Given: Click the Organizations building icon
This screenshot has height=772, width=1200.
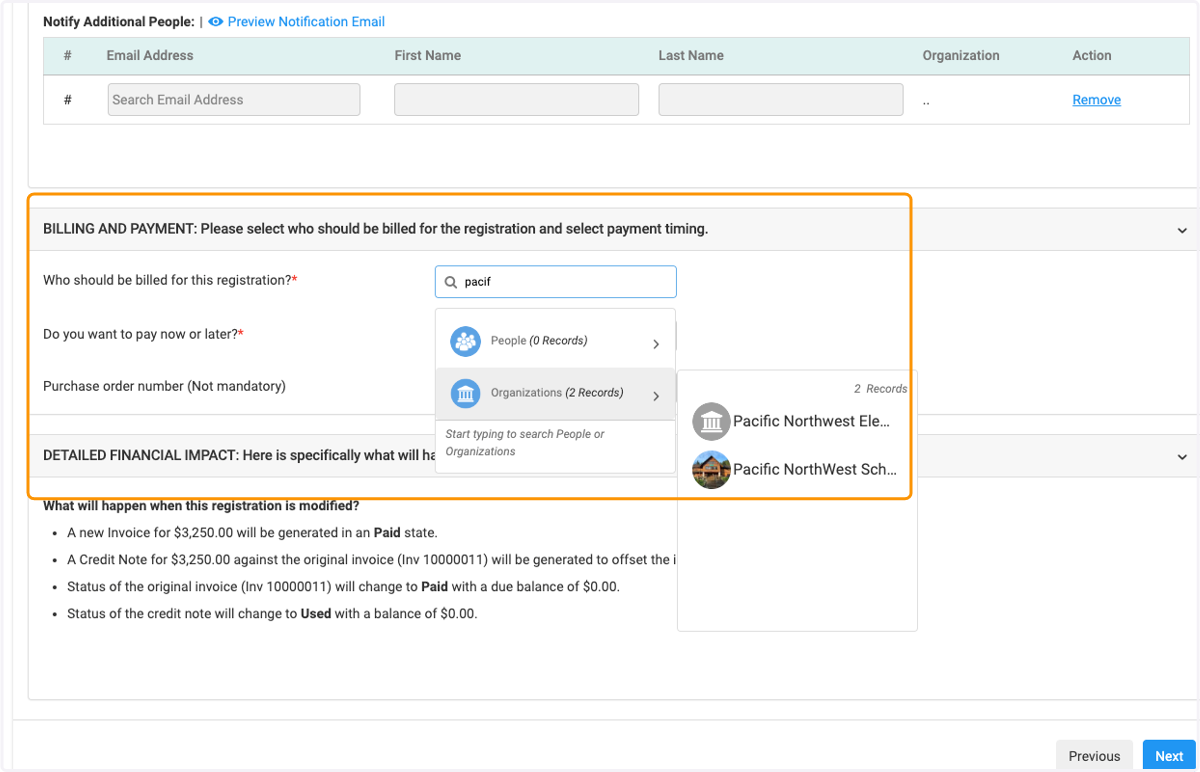Looking at the screenshot, I should tap(465, 394).
